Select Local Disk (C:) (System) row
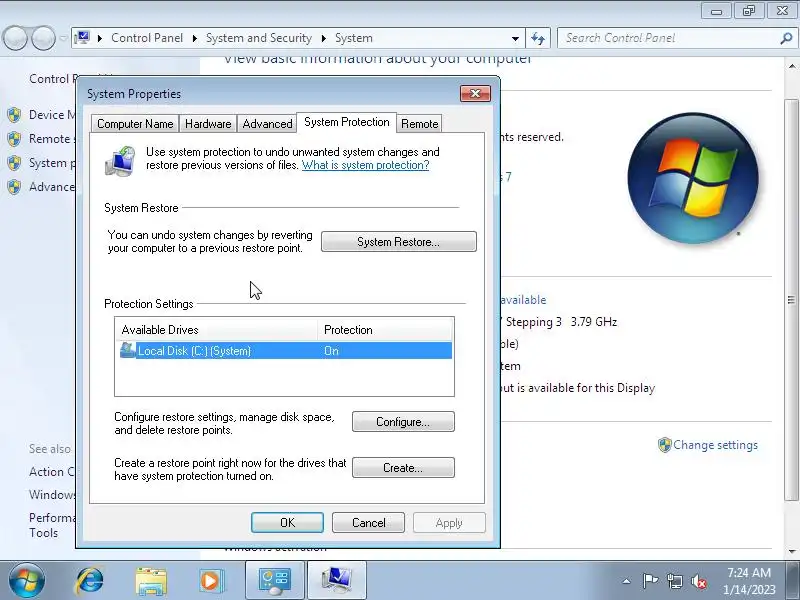Image resolution: width=800 pixels, height=600 pixels. click(284, 351)
